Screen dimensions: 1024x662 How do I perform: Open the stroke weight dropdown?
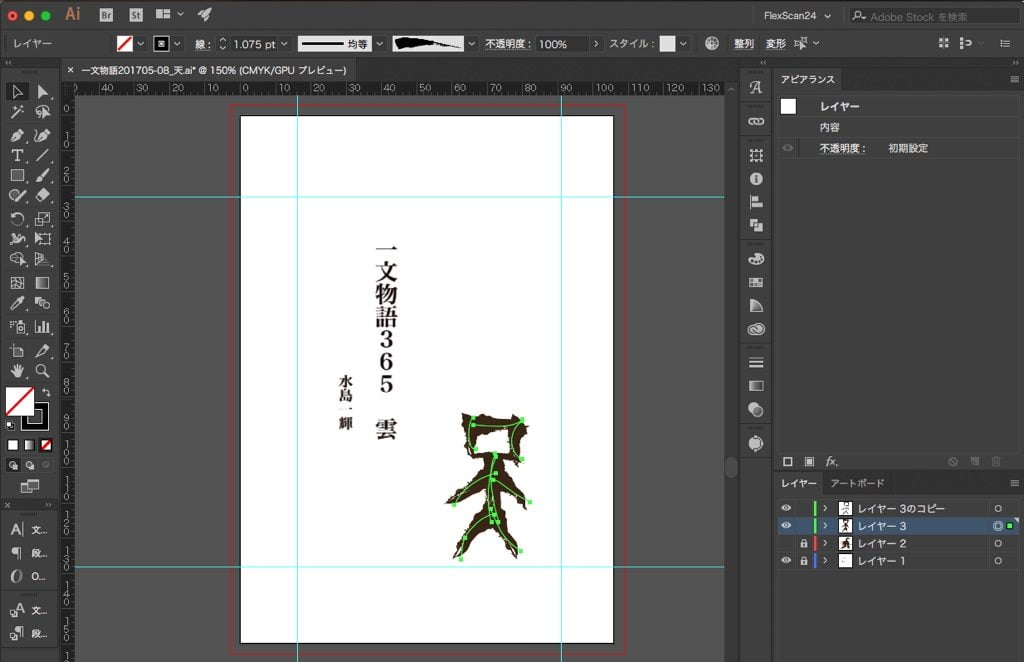(x=284, y=44)
